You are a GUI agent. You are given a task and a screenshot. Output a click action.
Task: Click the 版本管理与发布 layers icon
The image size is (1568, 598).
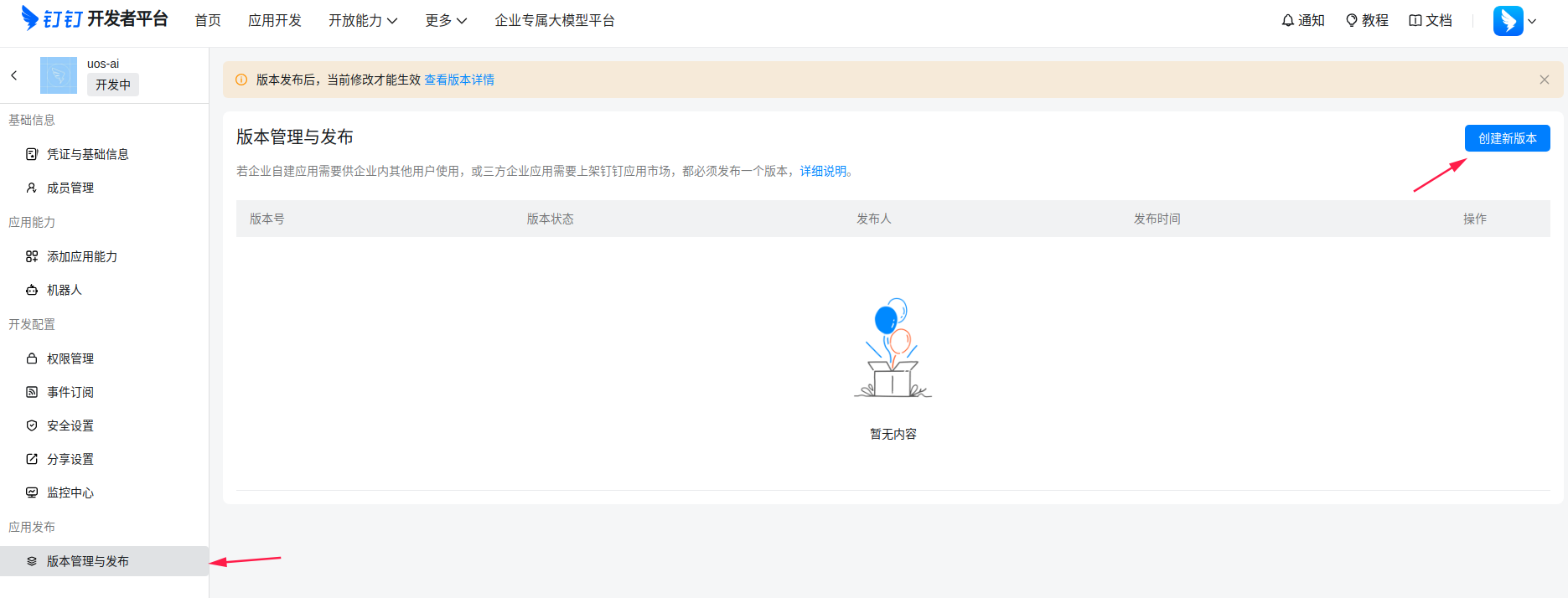(32, 561)
